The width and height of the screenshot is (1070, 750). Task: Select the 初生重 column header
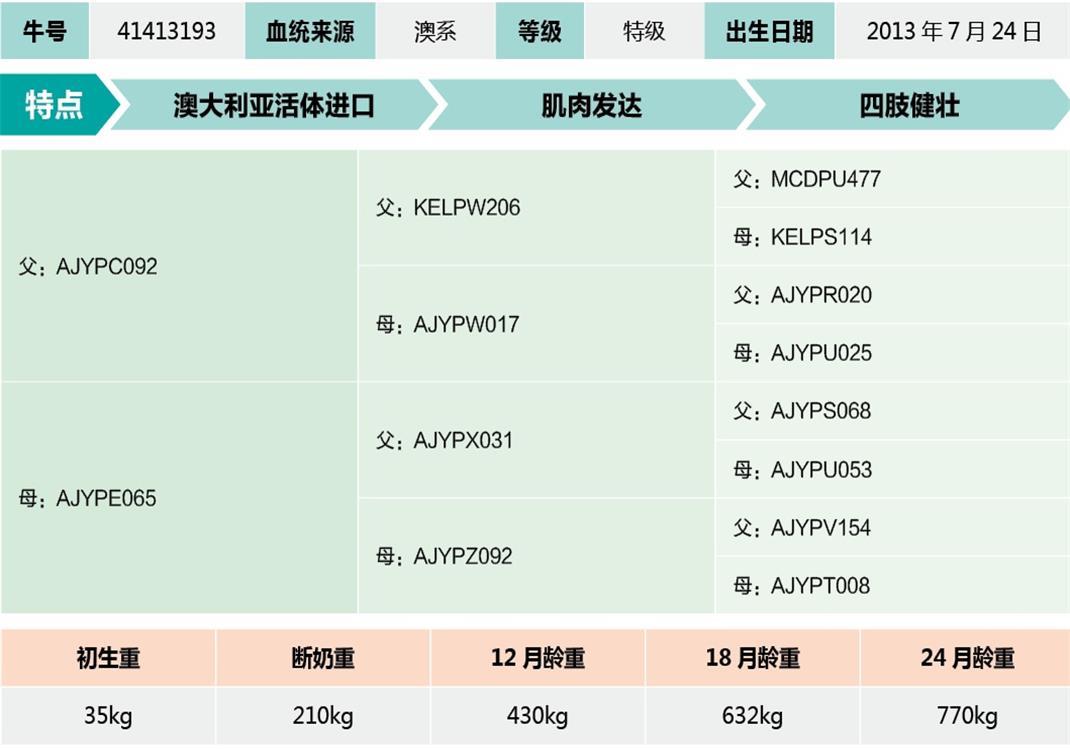tap(108, 658)
